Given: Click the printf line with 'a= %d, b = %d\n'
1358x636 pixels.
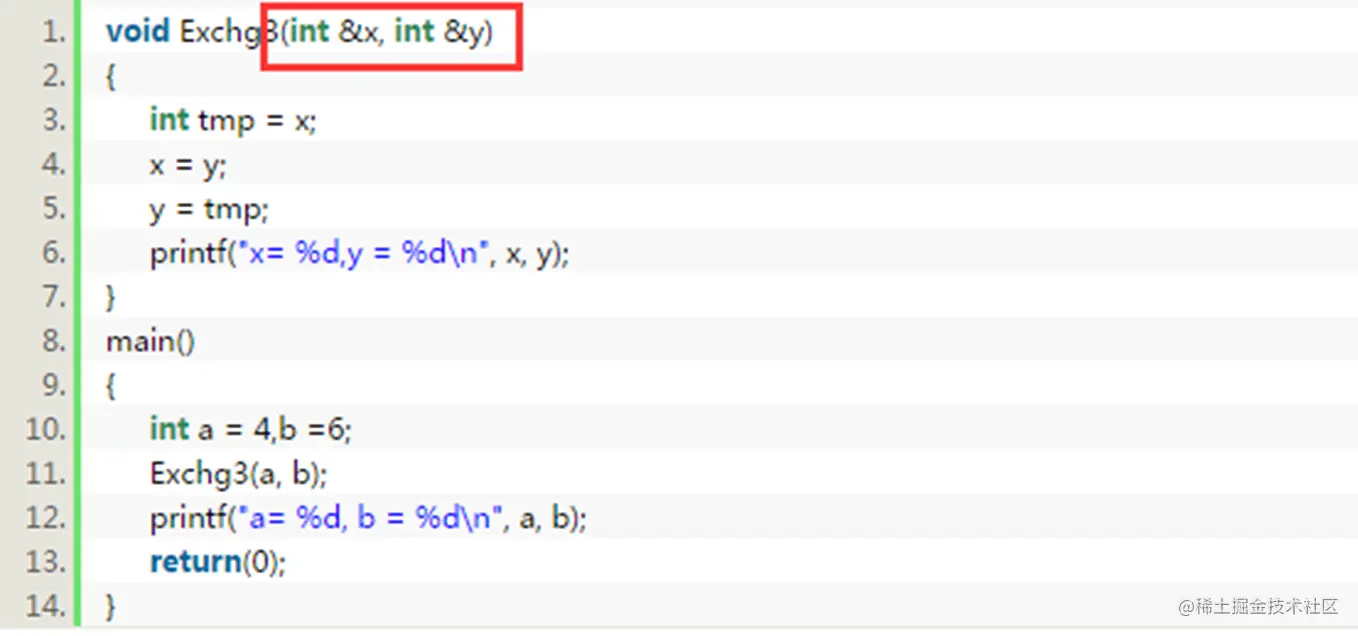Looking at the screenshot, I should 368,518.
